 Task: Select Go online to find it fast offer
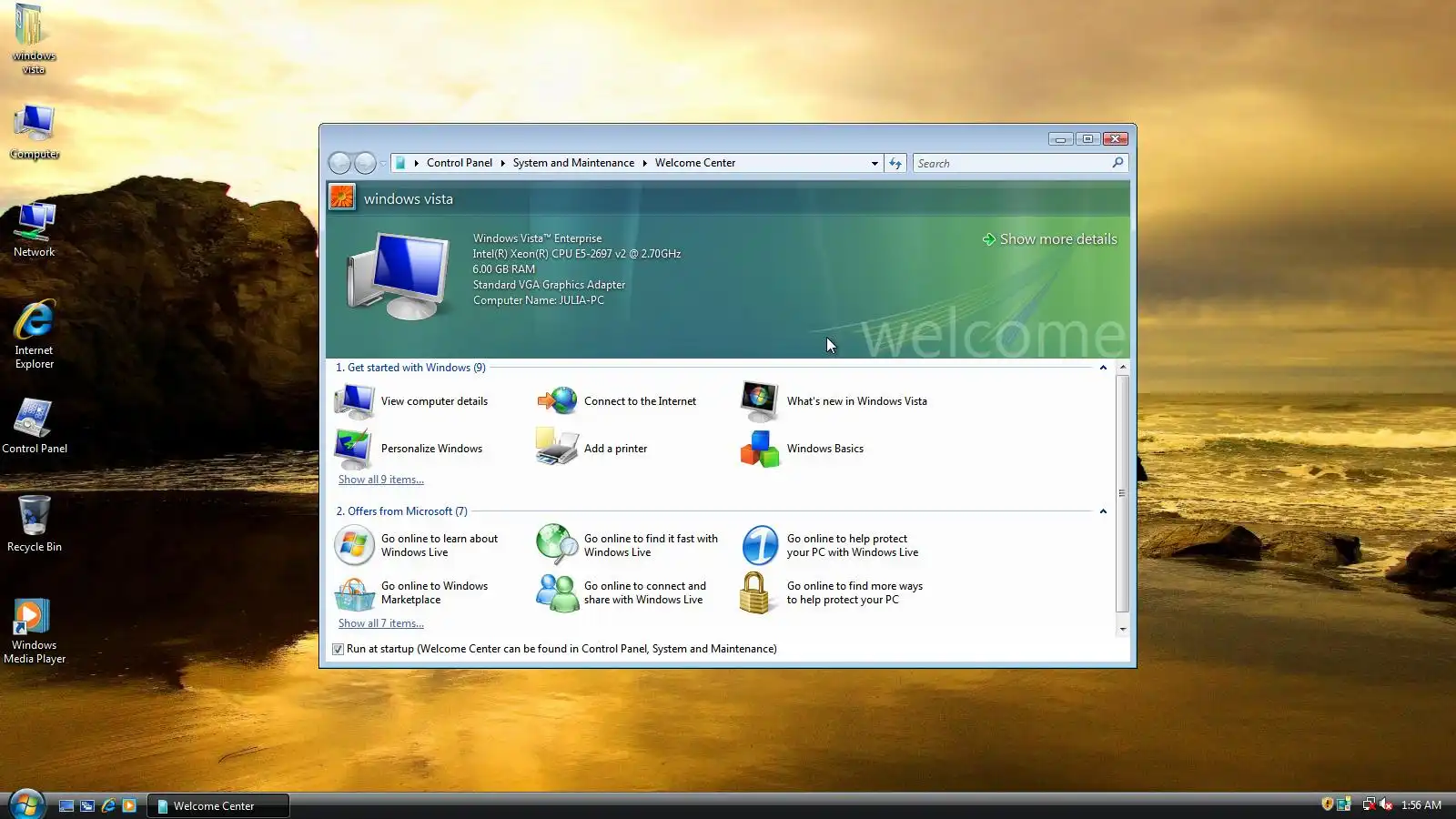point(627,545)
